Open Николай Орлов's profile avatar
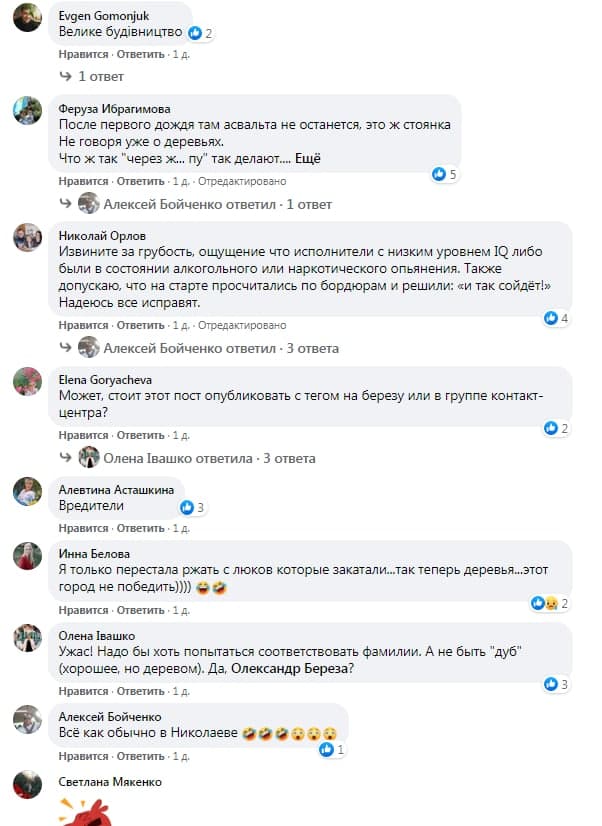This screenshot has height=826, width=602. click(x=27, y=238)
